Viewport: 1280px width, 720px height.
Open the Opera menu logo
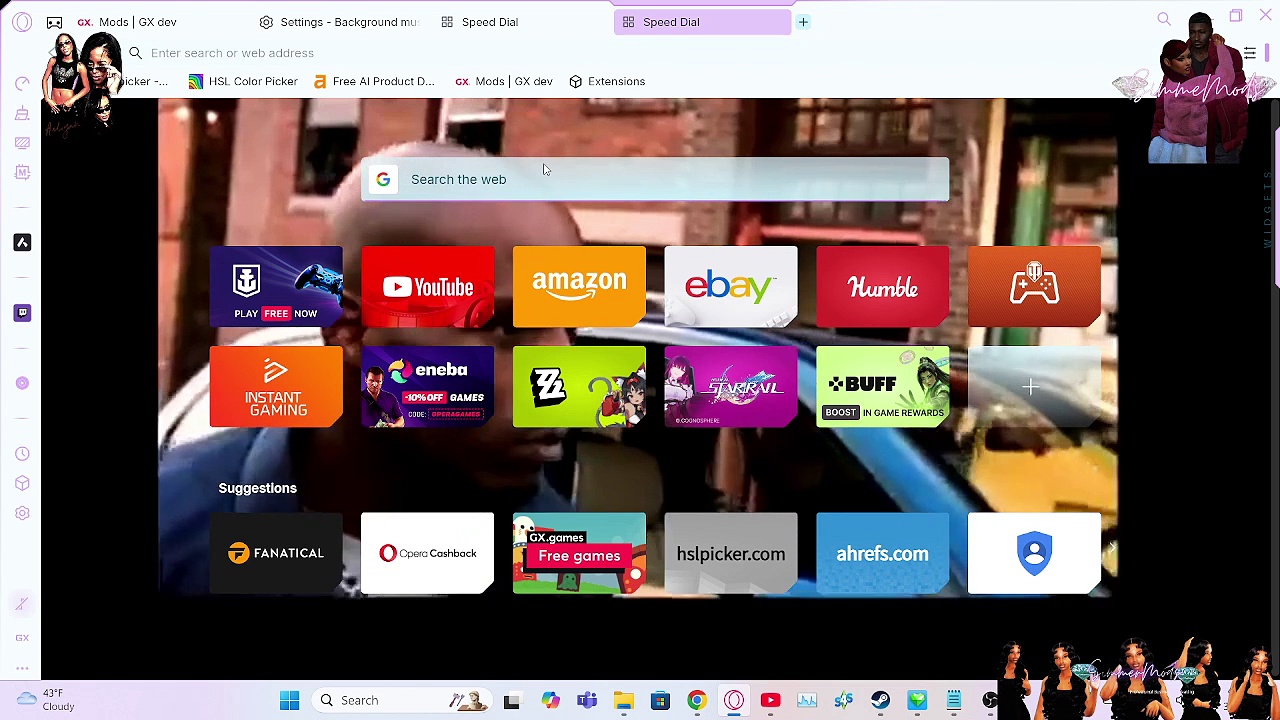coord(22,22)
